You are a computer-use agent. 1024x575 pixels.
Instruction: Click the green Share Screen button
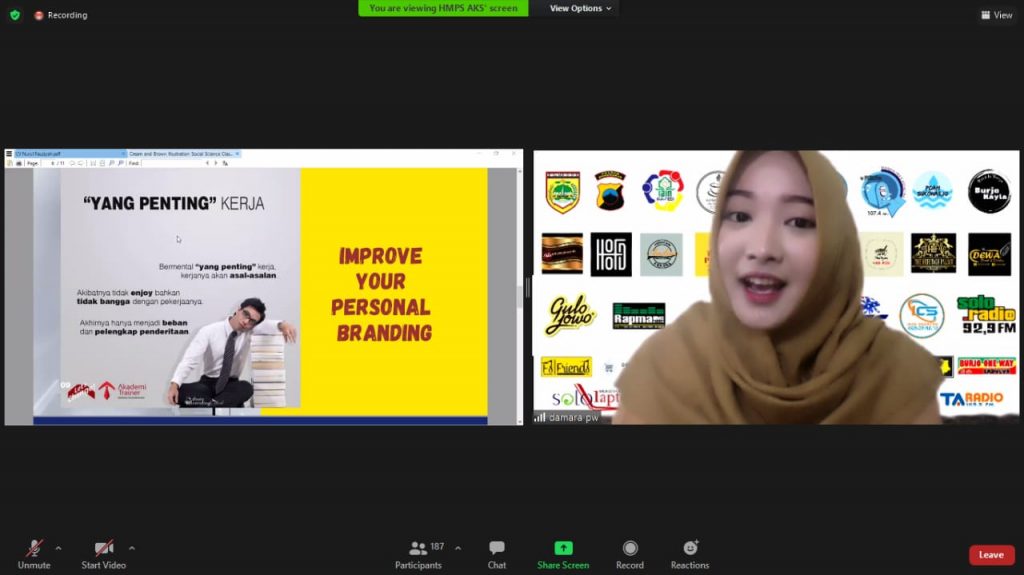pos(563,554)
